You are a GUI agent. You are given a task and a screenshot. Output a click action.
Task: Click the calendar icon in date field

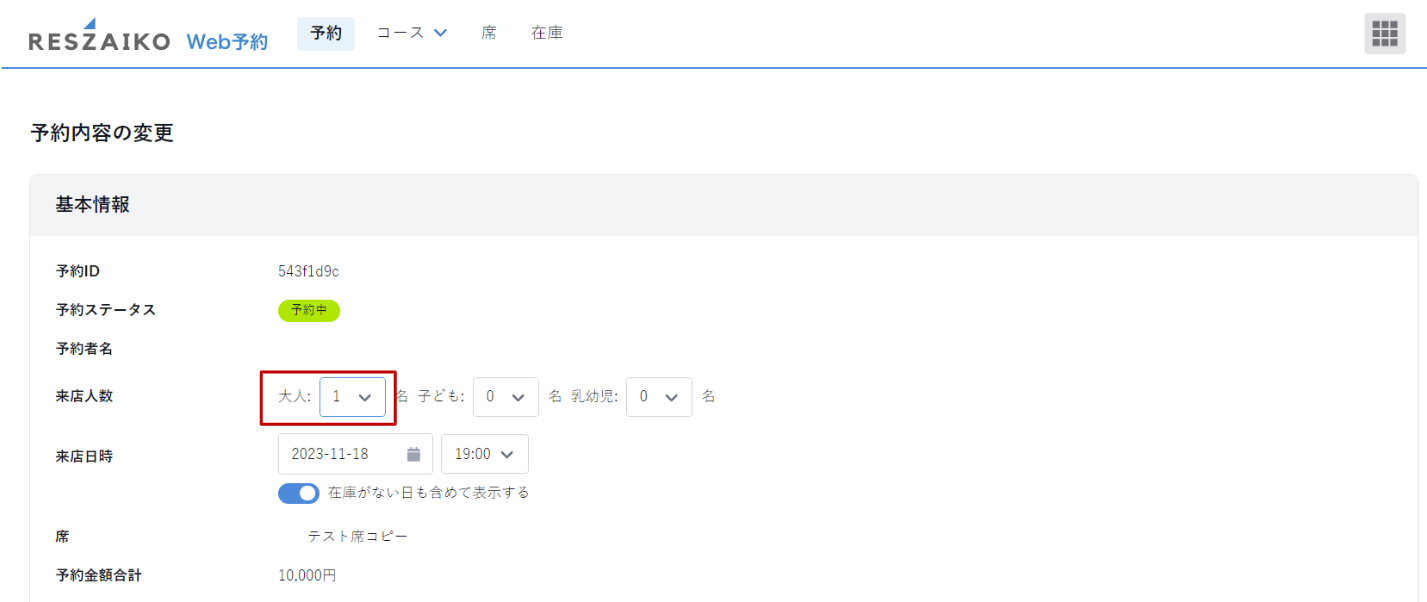coord(413,454)
